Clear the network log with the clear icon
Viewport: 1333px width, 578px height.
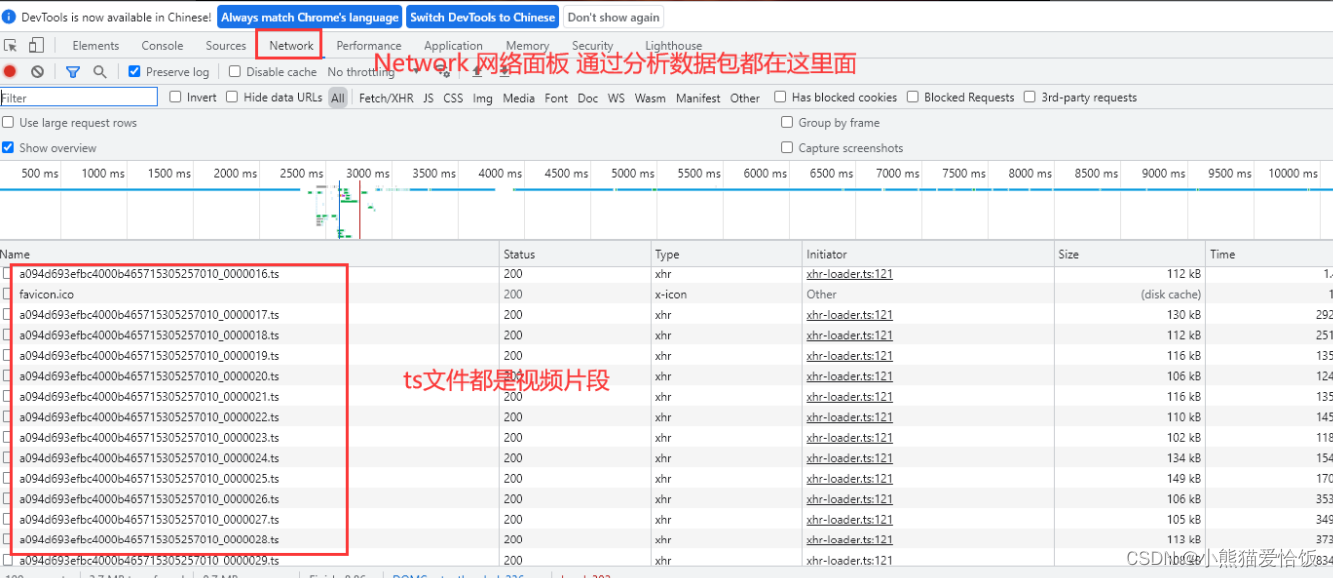click(x=37, y=71)
